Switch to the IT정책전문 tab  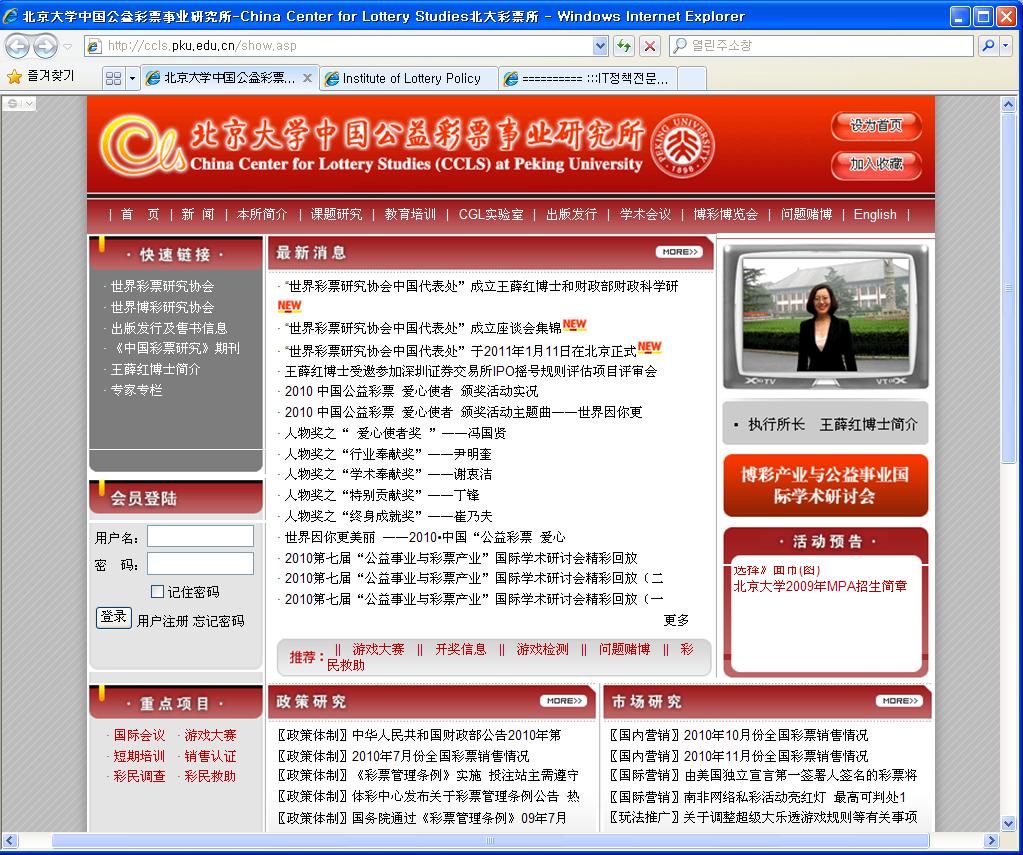[587, 78]
